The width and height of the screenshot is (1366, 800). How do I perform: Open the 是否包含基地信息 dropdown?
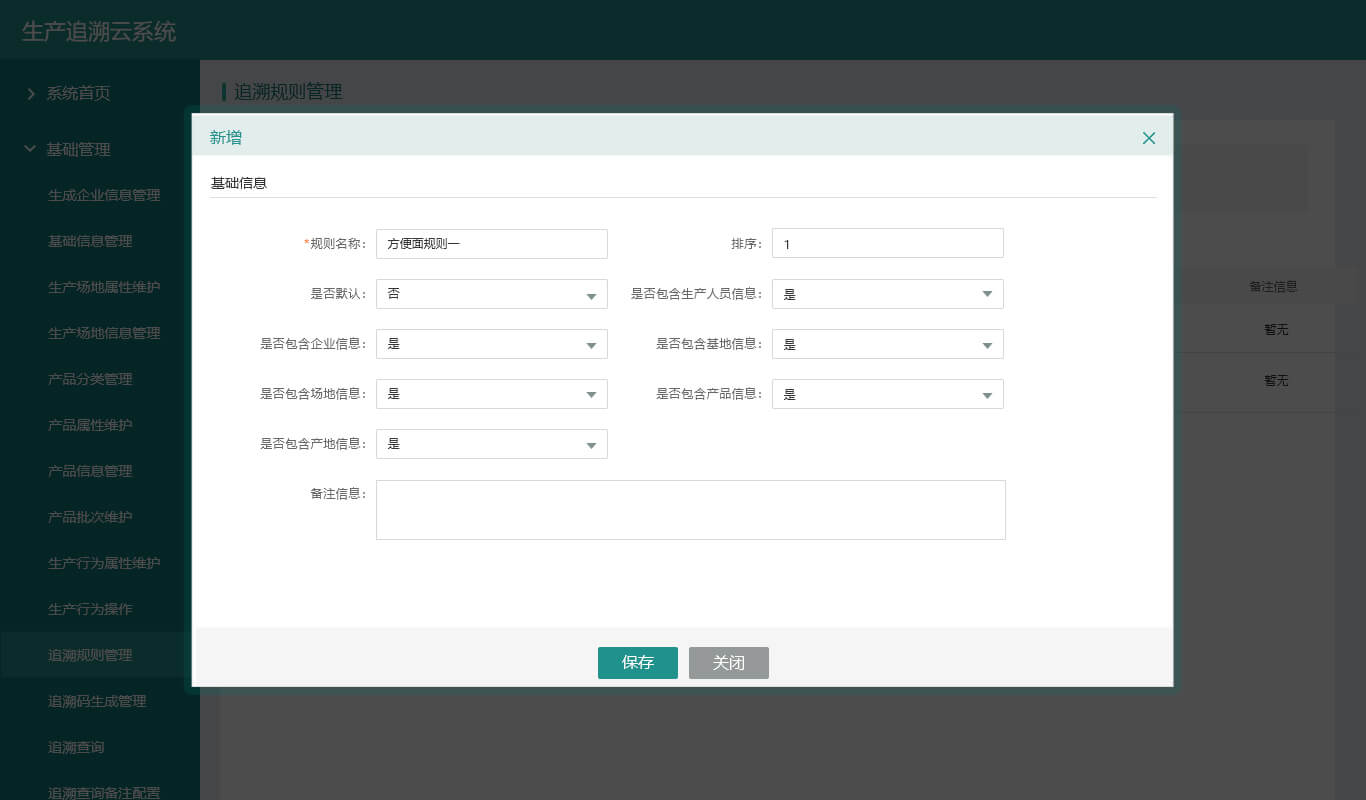click(887, 344)
